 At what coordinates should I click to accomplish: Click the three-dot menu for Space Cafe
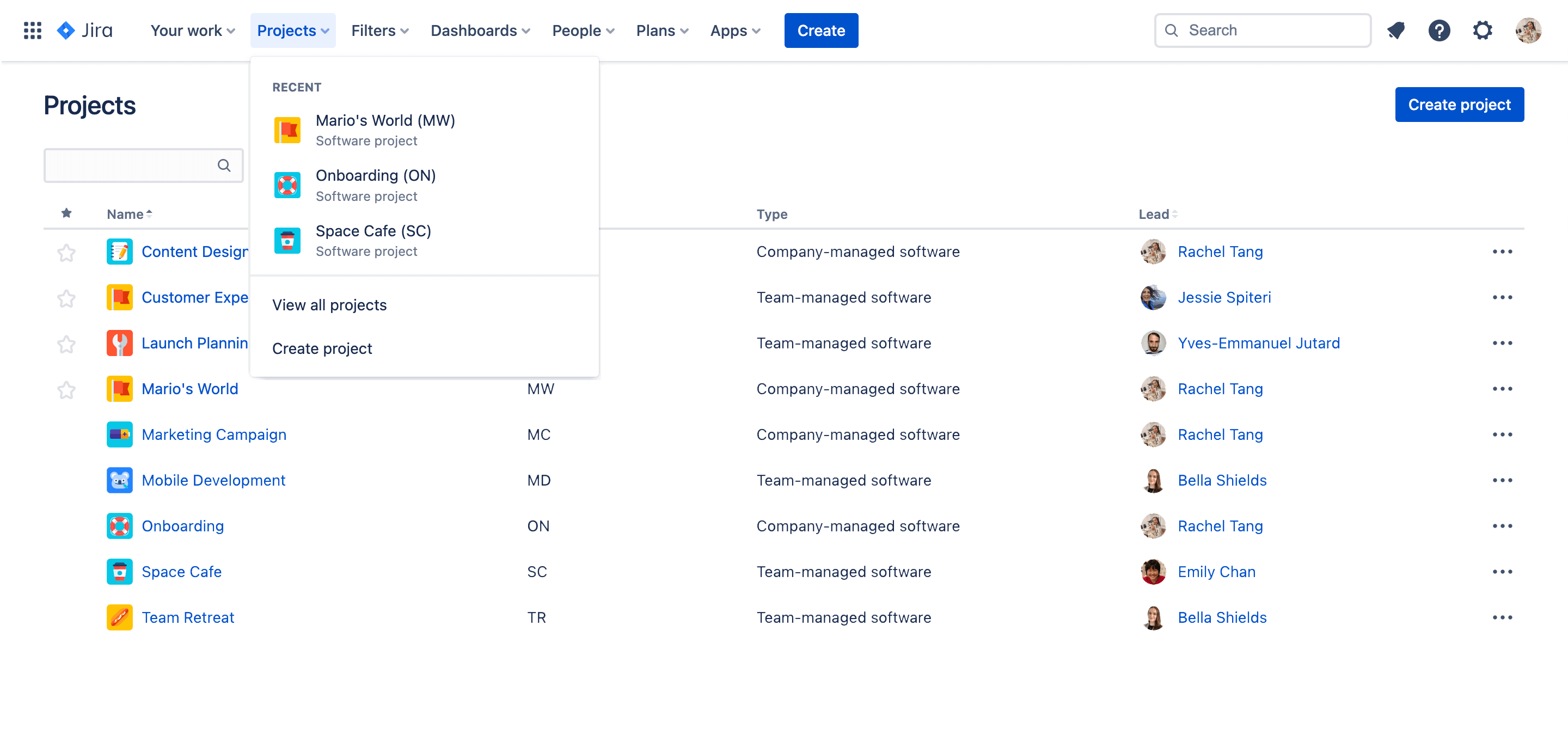point(1503,572)
